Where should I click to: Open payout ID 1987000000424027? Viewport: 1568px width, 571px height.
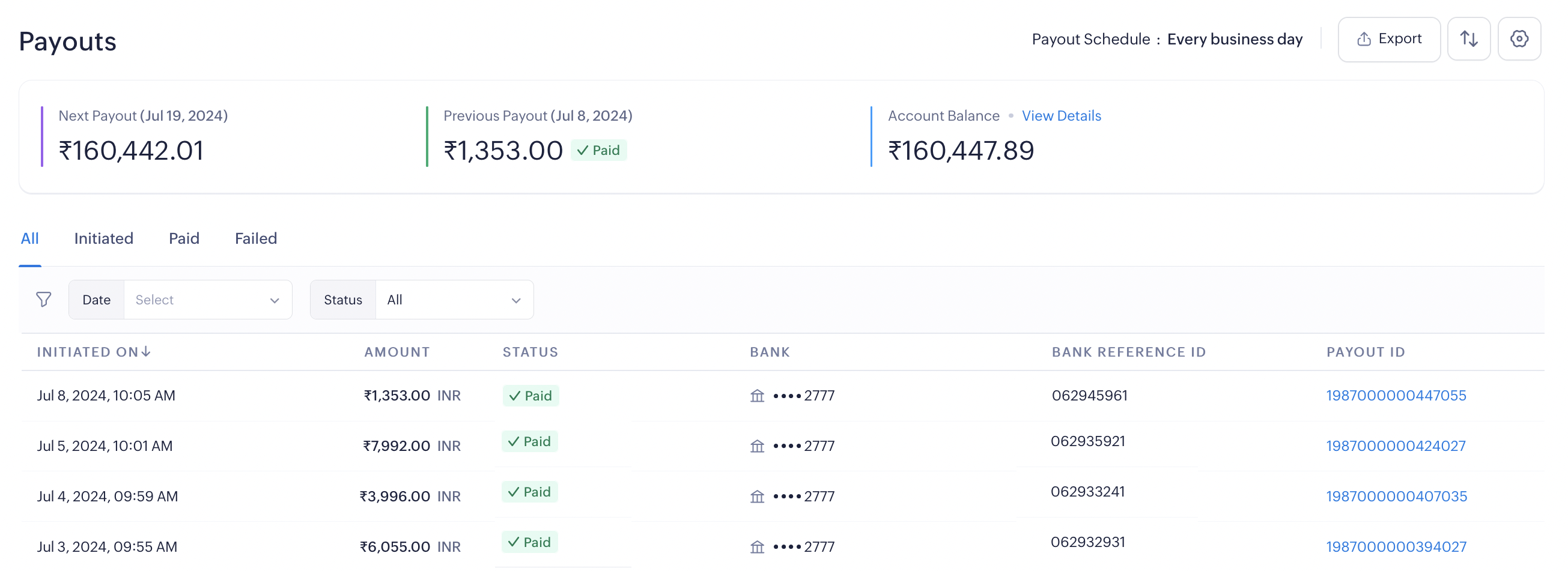(x=1395, y=446)
